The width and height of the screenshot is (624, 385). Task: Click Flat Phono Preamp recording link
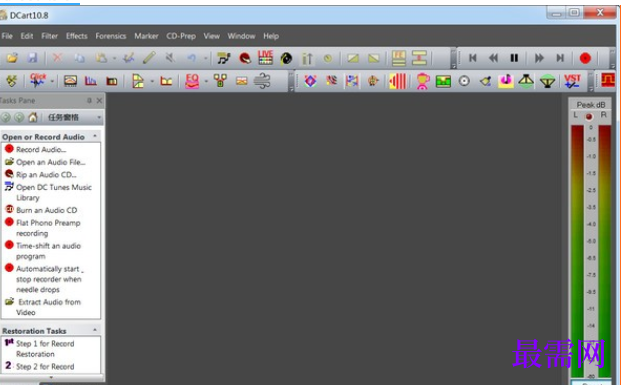tap(48, 228)
